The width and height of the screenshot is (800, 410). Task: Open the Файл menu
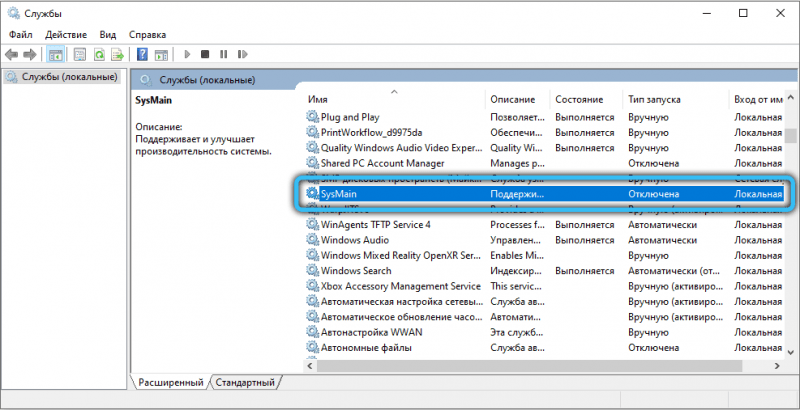[21, 35]
